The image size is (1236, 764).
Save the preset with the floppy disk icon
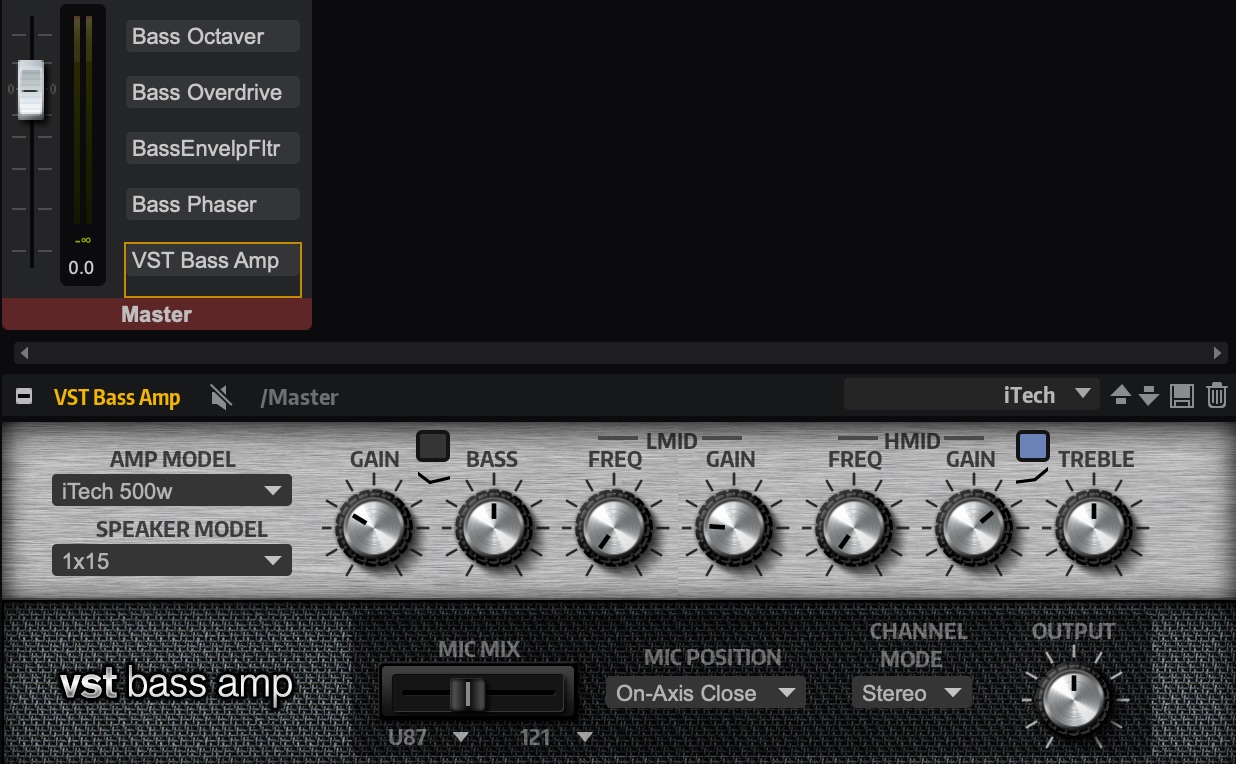[1182, 396]
